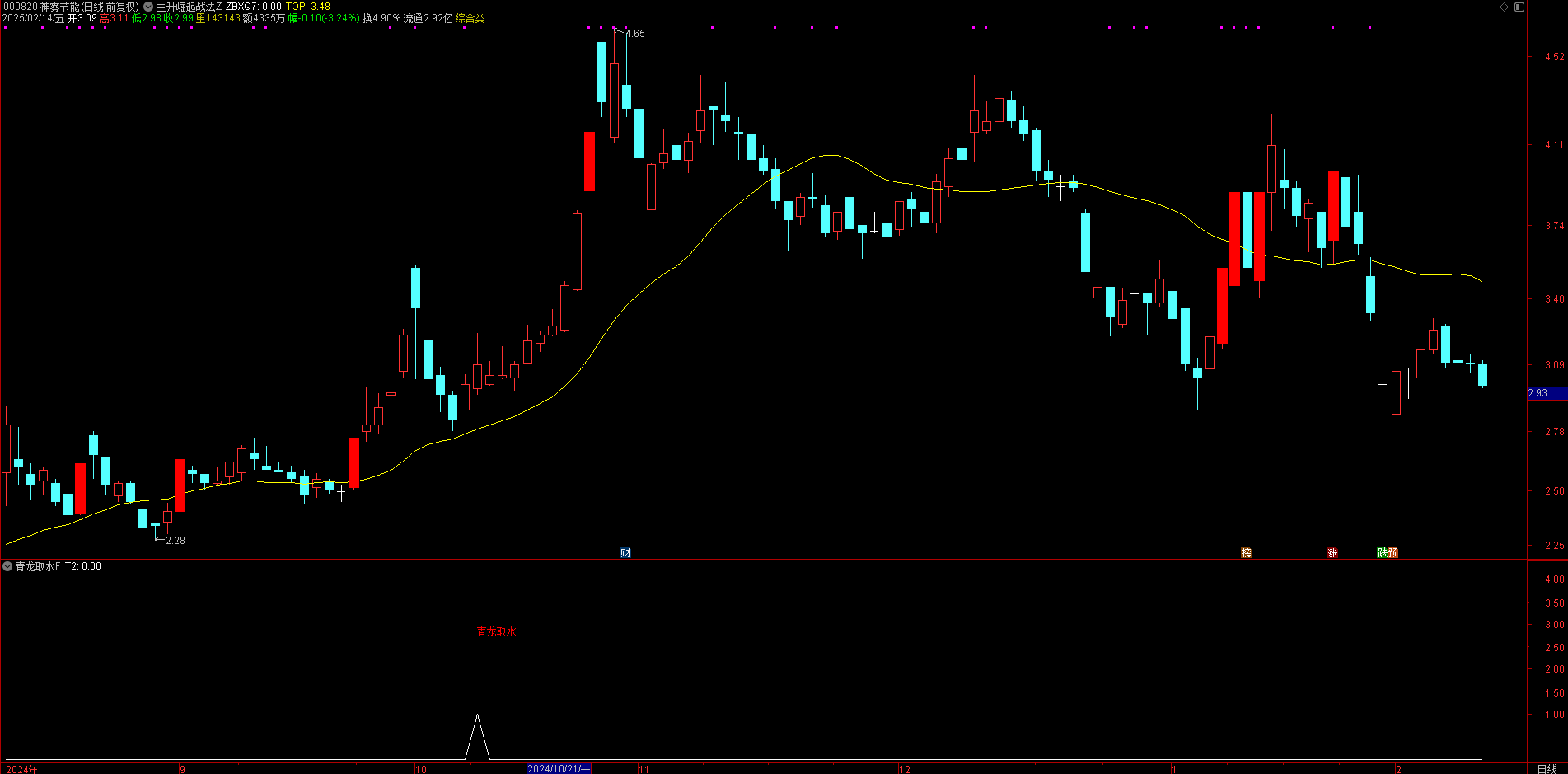Click the 流通2.92亿 float value
The height and width of the screenshot is (774, 1568).
click(428, 18)
